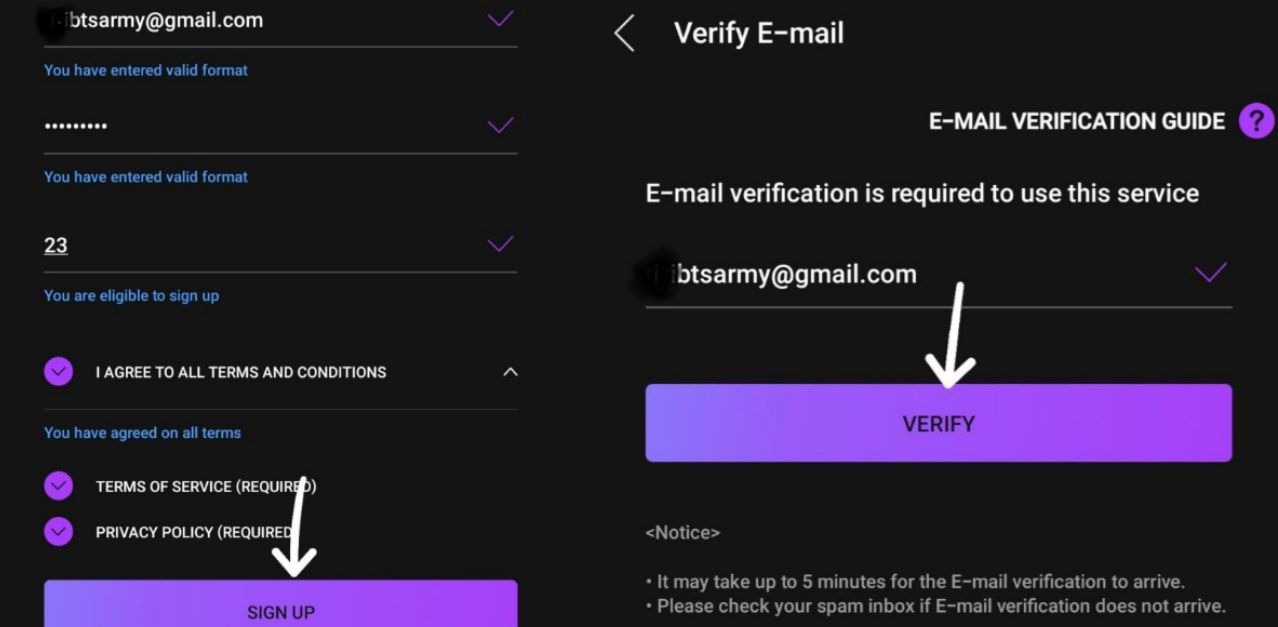Uncheck Privacy Policy required checkbox
This screenshot has width=1278, height=627.
click(x=59, y=532)
